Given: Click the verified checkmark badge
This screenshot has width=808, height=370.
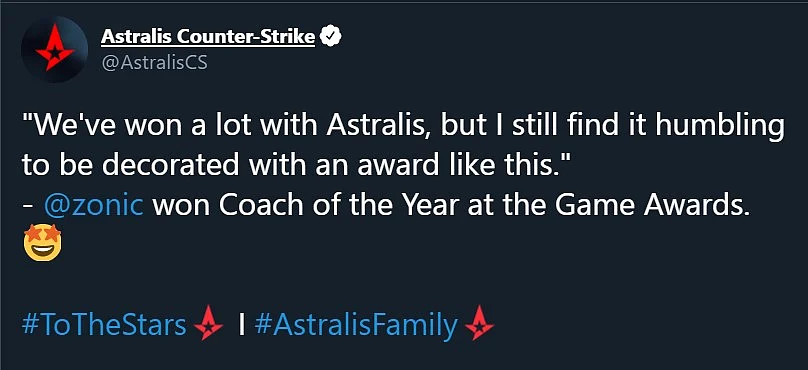Looking at the screenshot, I should pyautogui.click(x=330, y=38).
